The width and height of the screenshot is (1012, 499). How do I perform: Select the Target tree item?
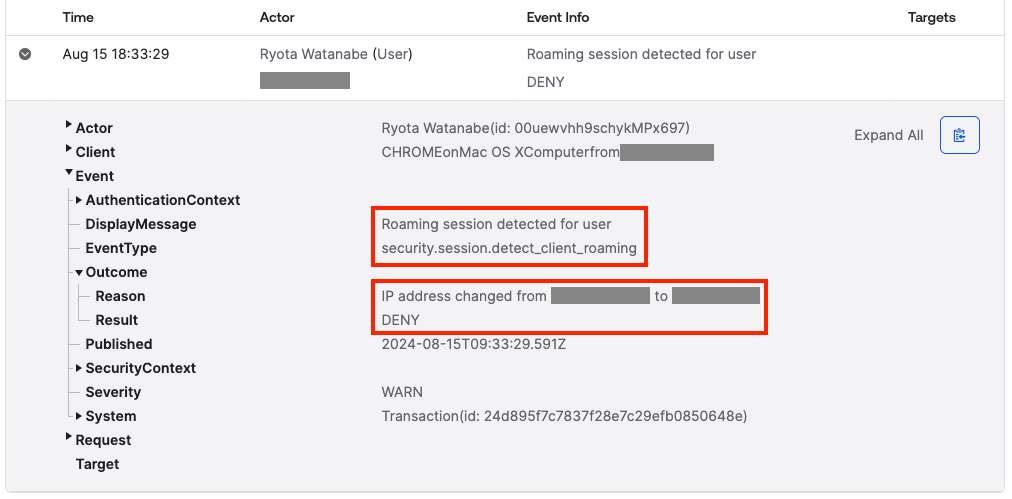(97, 464)
